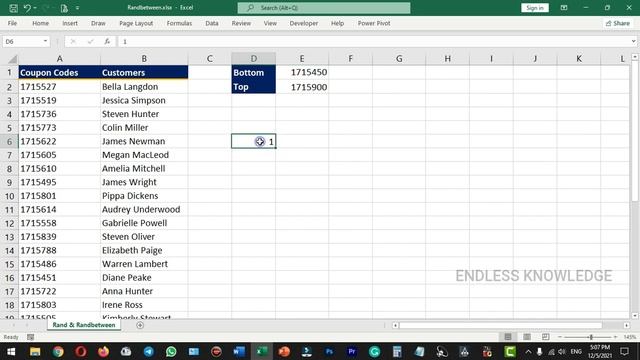This screenshot has width=640, height=360.
Task: Zoom in with the plus button
Action: coord(615,337)
